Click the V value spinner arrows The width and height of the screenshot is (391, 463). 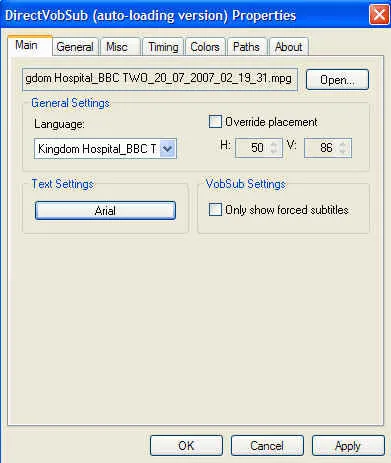(343, 148)
